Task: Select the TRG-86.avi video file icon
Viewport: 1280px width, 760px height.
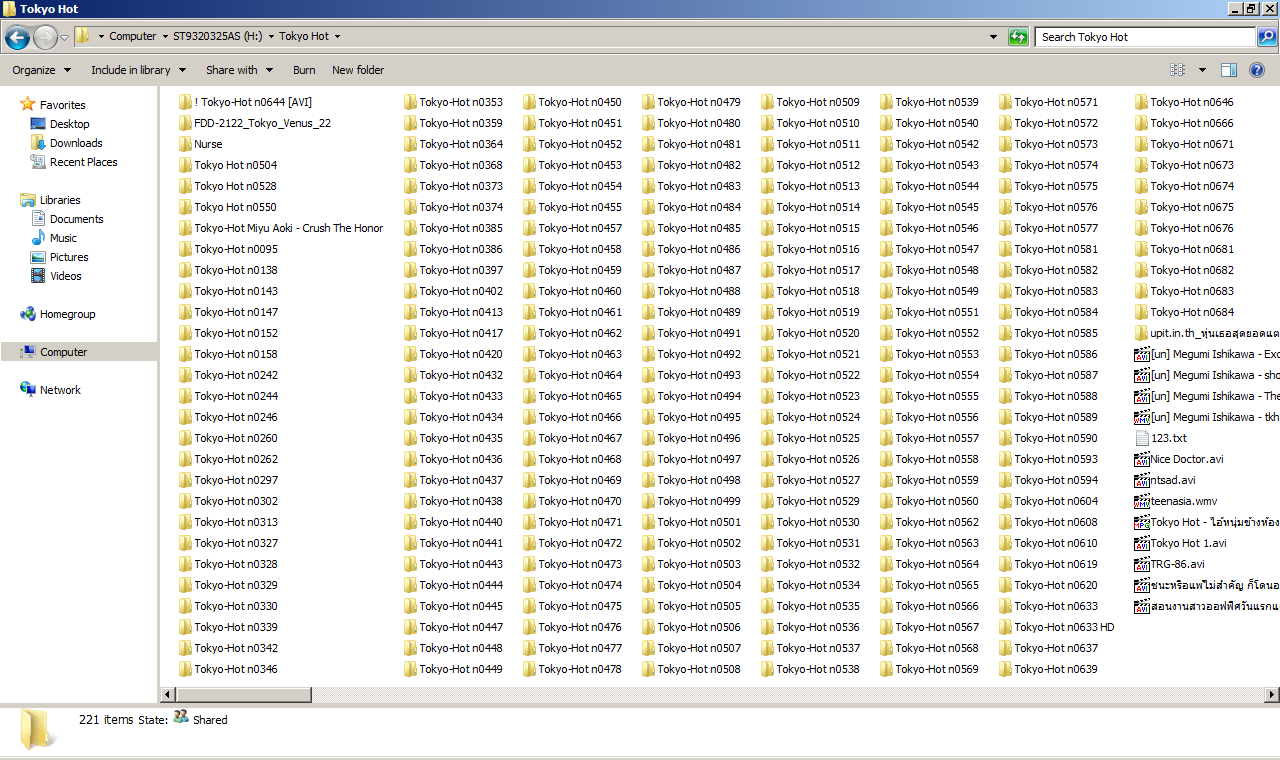Action: tap(1142, 564)
